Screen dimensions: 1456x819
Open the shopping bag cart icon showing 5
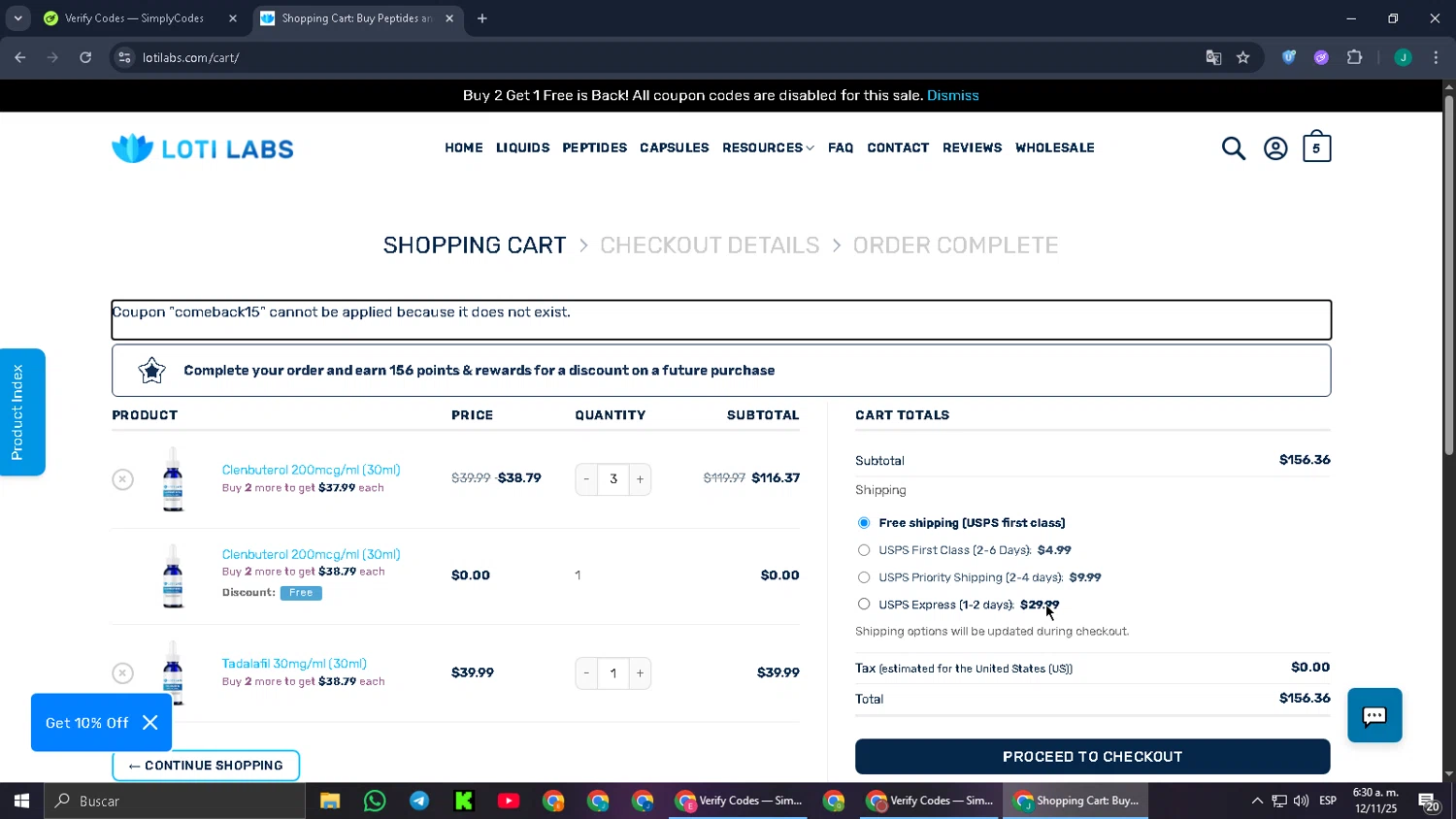(x=1316, y=147)
